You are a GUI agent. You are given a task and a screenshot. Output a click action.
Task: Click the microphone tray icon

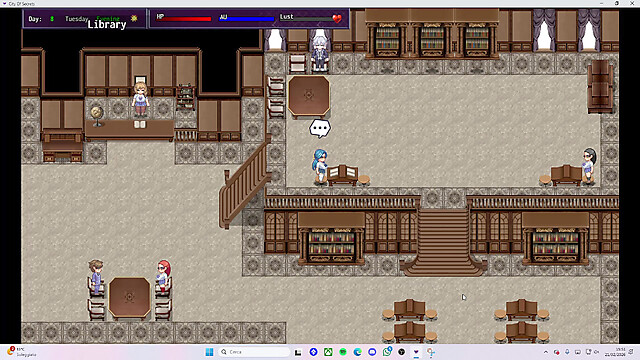[567, 352]
